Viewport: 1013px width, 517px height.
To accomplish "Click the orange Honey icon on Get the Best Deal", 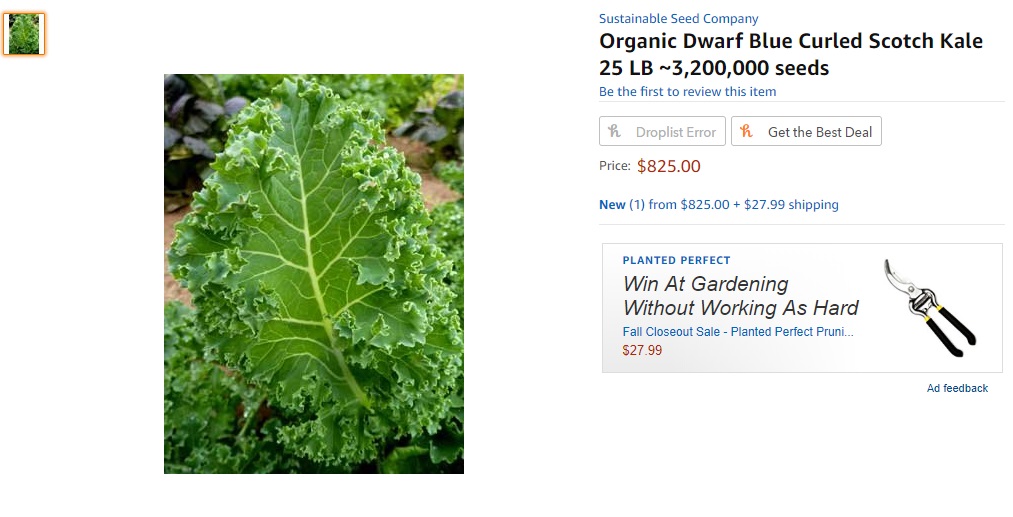I will pos(746,131).
